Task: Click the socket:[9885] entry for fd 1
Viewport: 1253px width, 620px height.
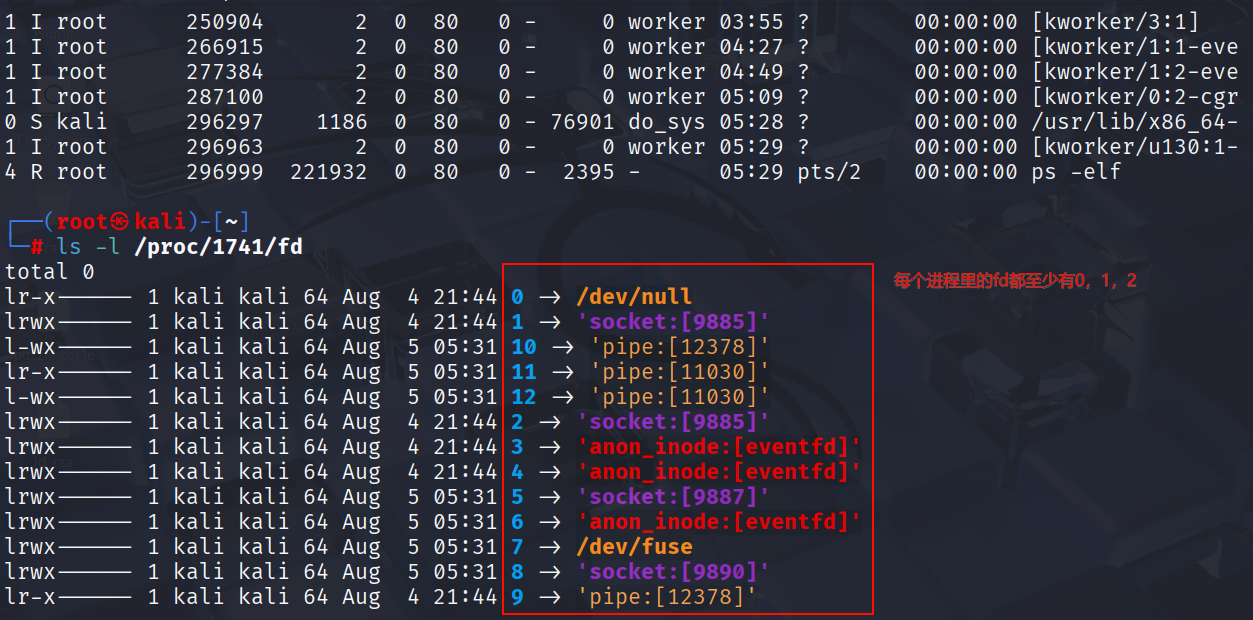Action: tap(674, 322)
